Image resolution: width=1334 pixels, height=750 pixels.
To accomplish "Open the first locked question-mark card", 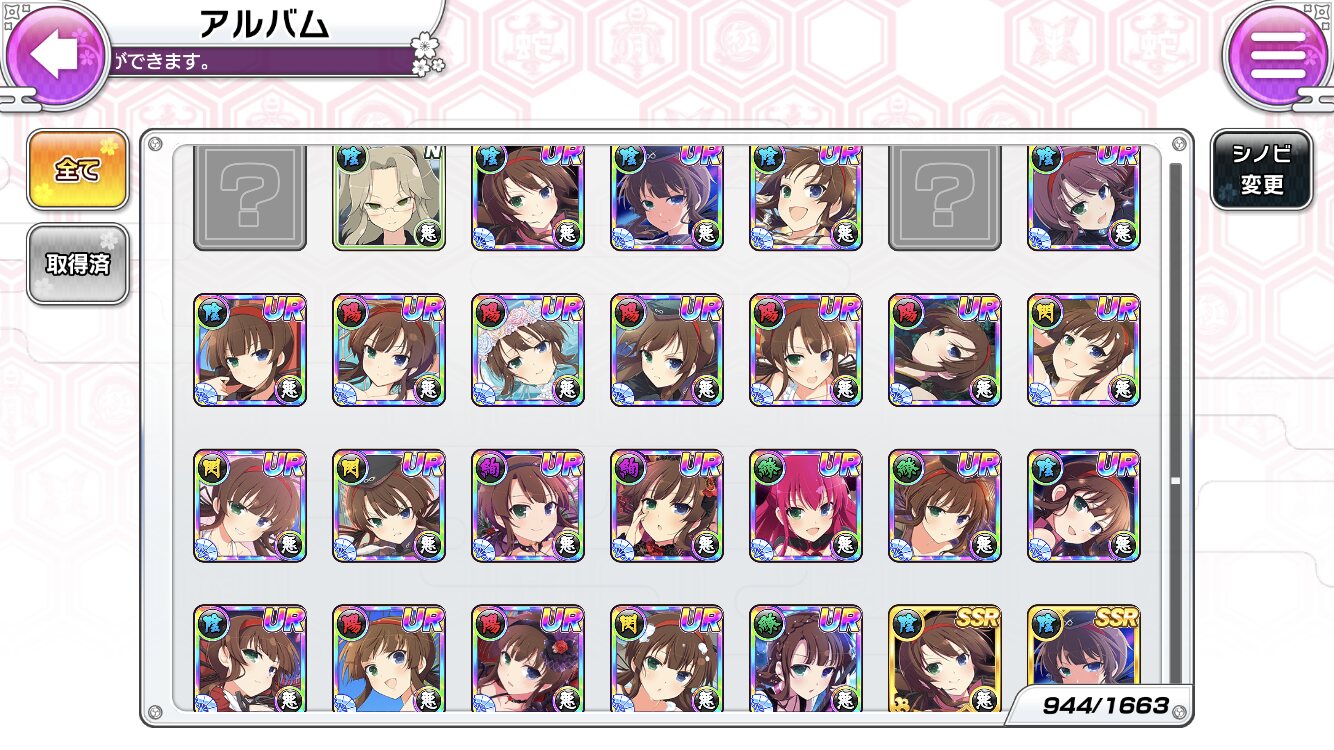I will [249, 197].
